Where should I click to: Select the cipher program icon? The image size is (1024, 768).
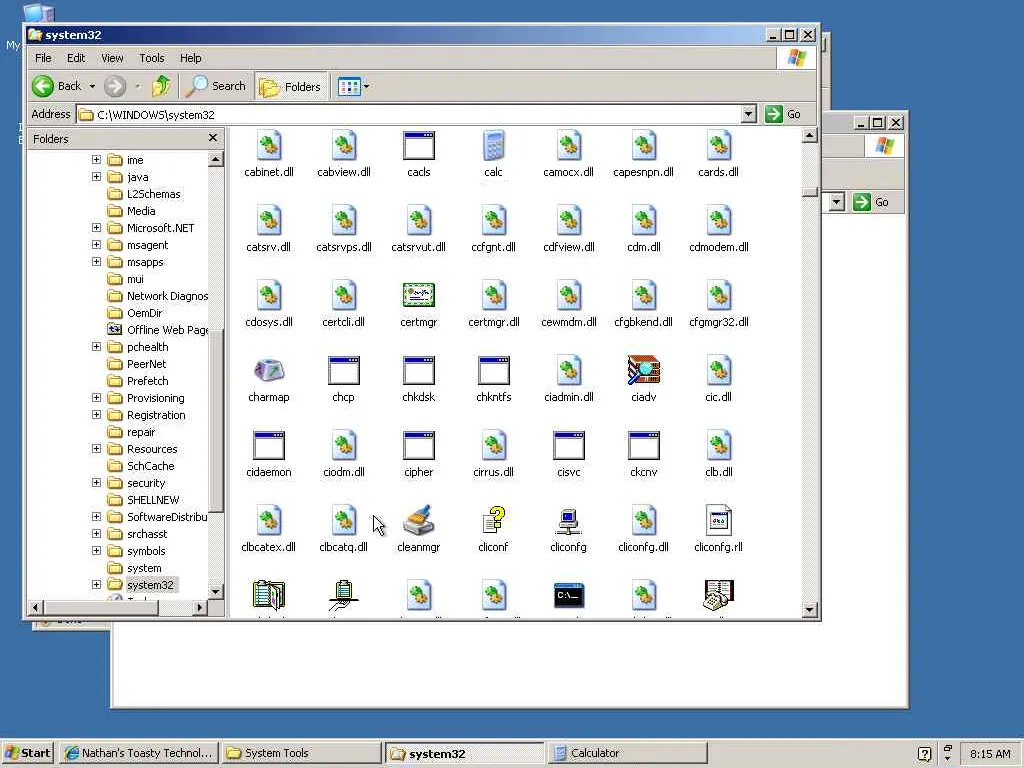419,445
